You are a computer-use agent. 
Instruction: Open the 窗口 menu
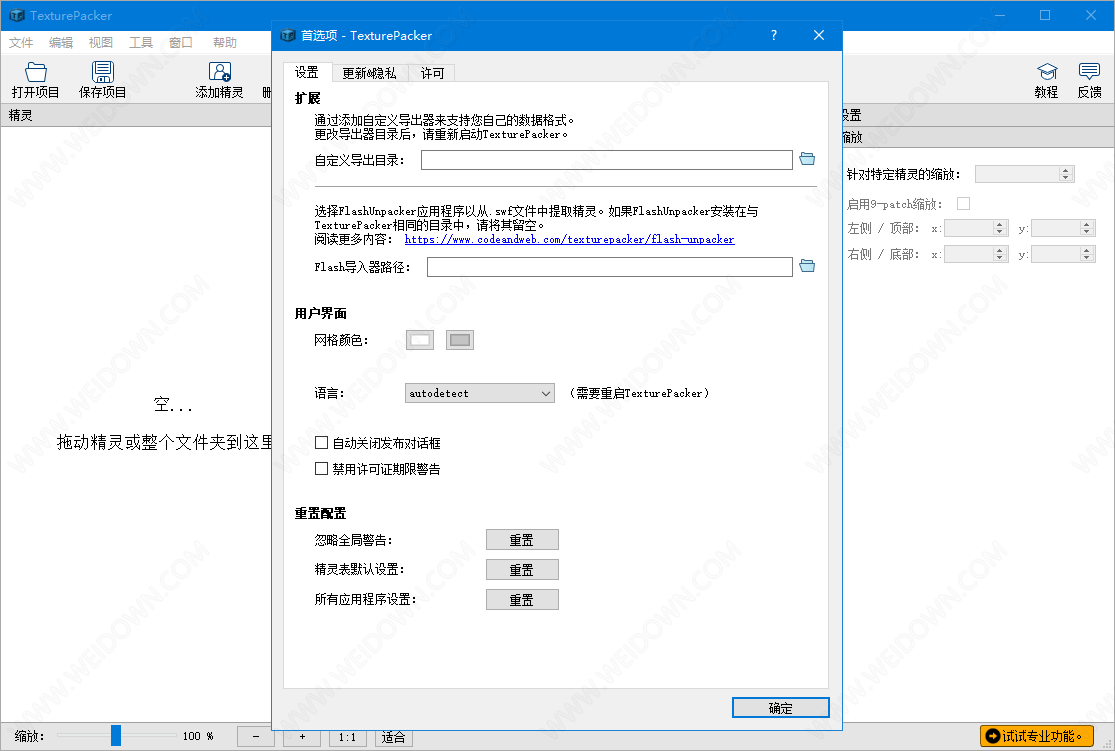tap(181, 43)
